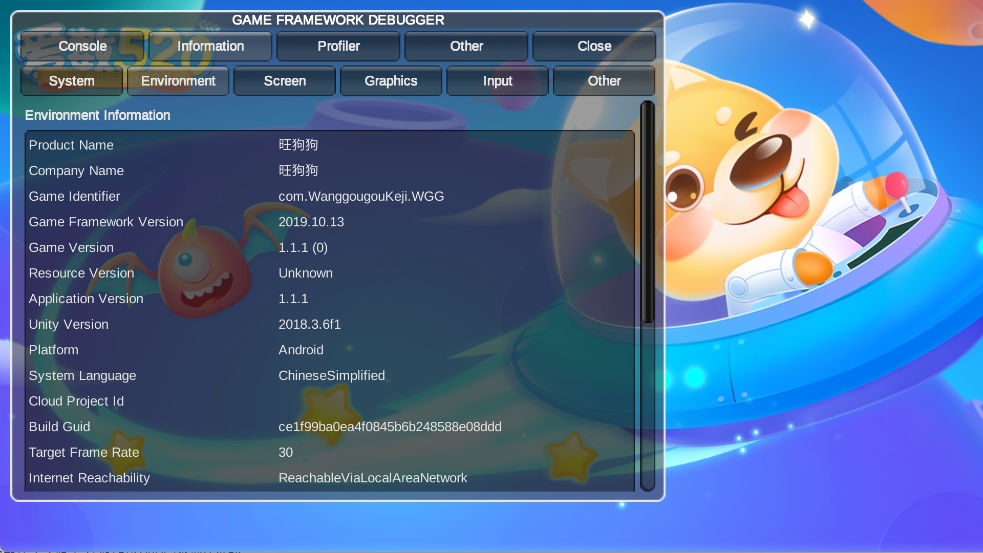
Task: Click the System Language label
Action: point(82,376)
